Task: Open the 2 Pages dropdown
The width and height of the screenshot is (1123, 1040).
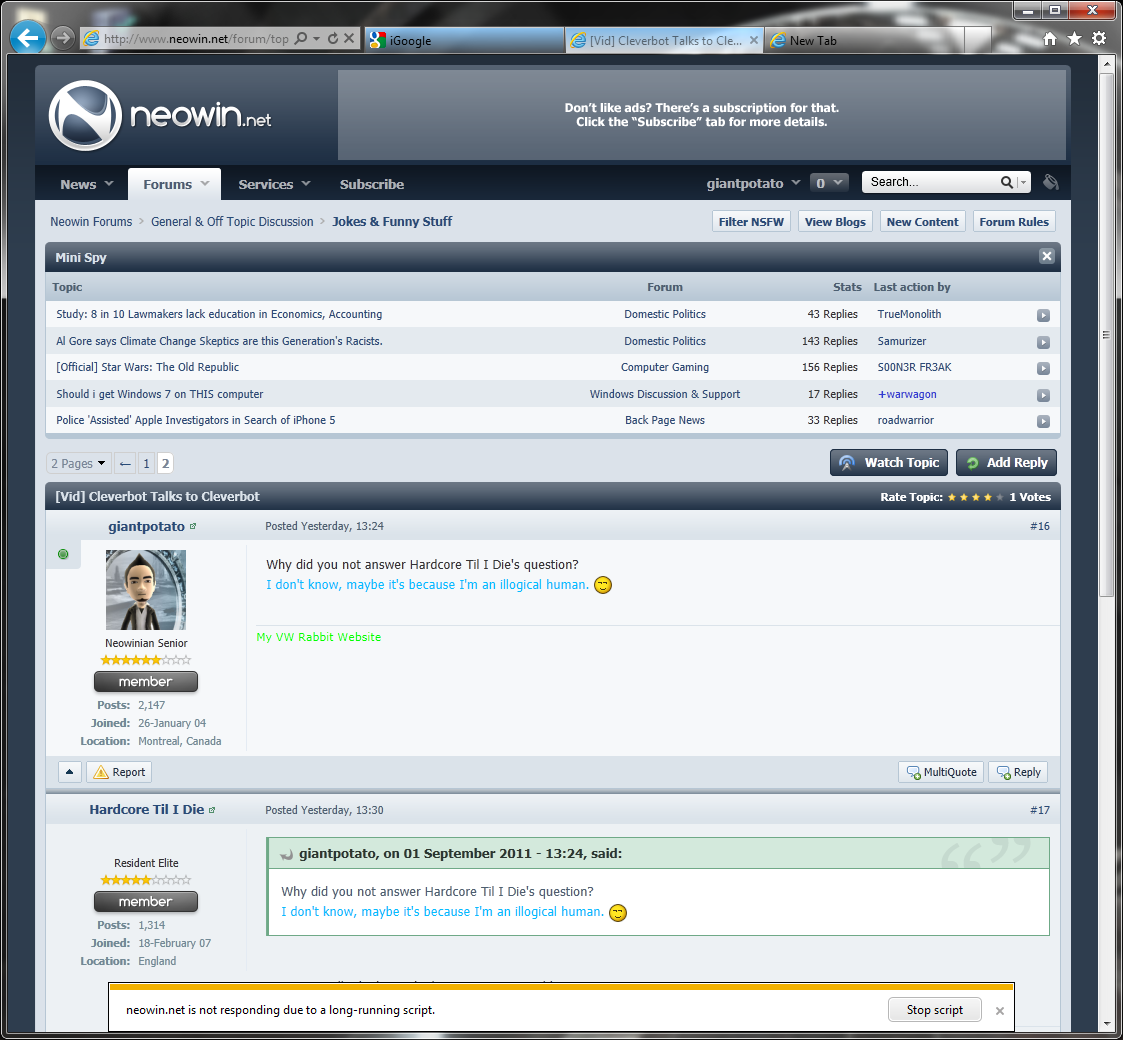Action: [x=77, y=462]
